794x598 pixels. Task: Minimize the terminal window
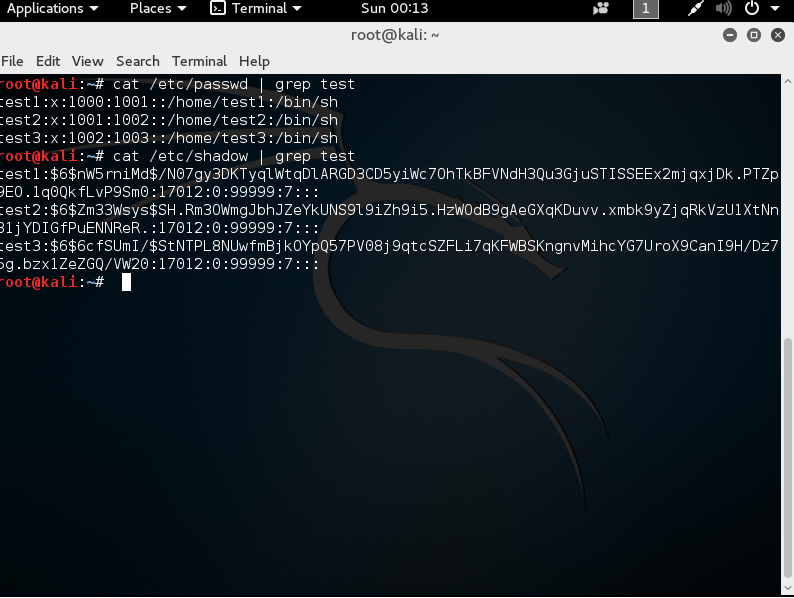pos(730,35)
